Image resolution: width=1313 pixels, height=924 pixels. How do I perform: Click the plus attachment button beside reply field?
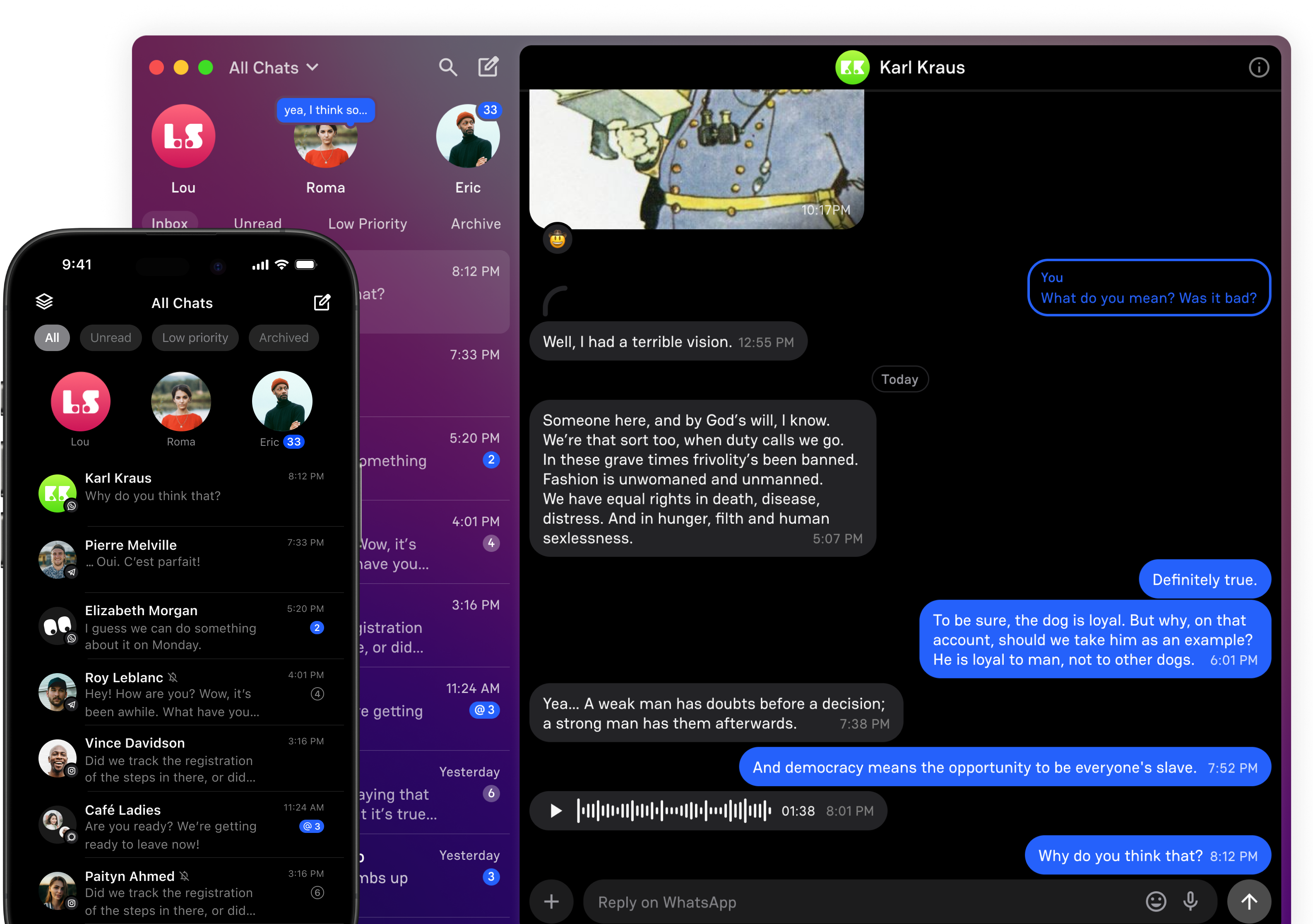[x=551, y=902]
